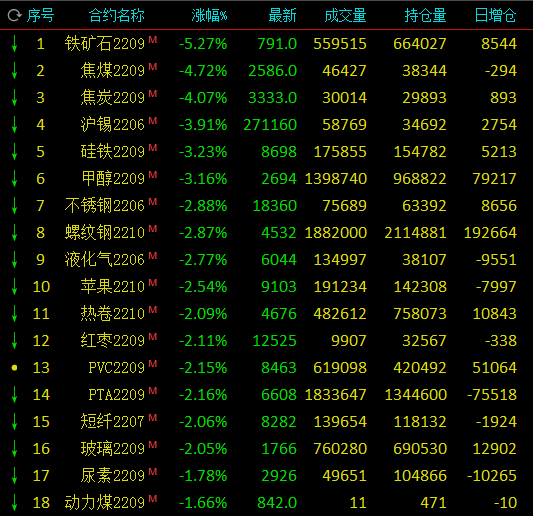Click the green down arrow on row 18
Image resolution: width=533 pixels, height=516 pixels.
tap(14, 502)
